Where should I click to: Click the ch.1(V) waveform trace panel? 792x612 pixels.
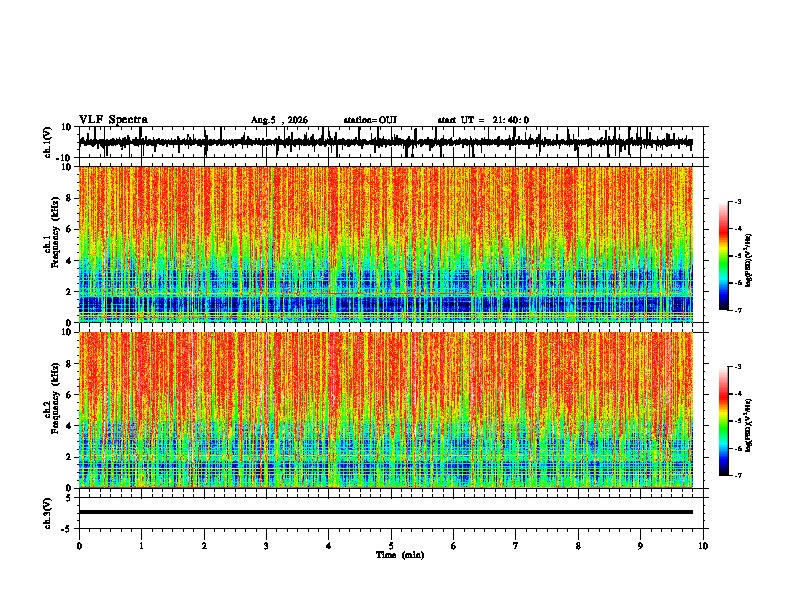coord(393,142)
